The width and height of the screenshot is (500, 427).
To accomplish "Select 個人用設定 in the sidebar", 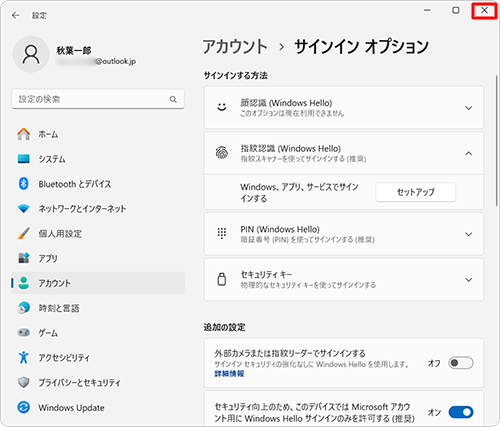I will click(x=98, y=233).
